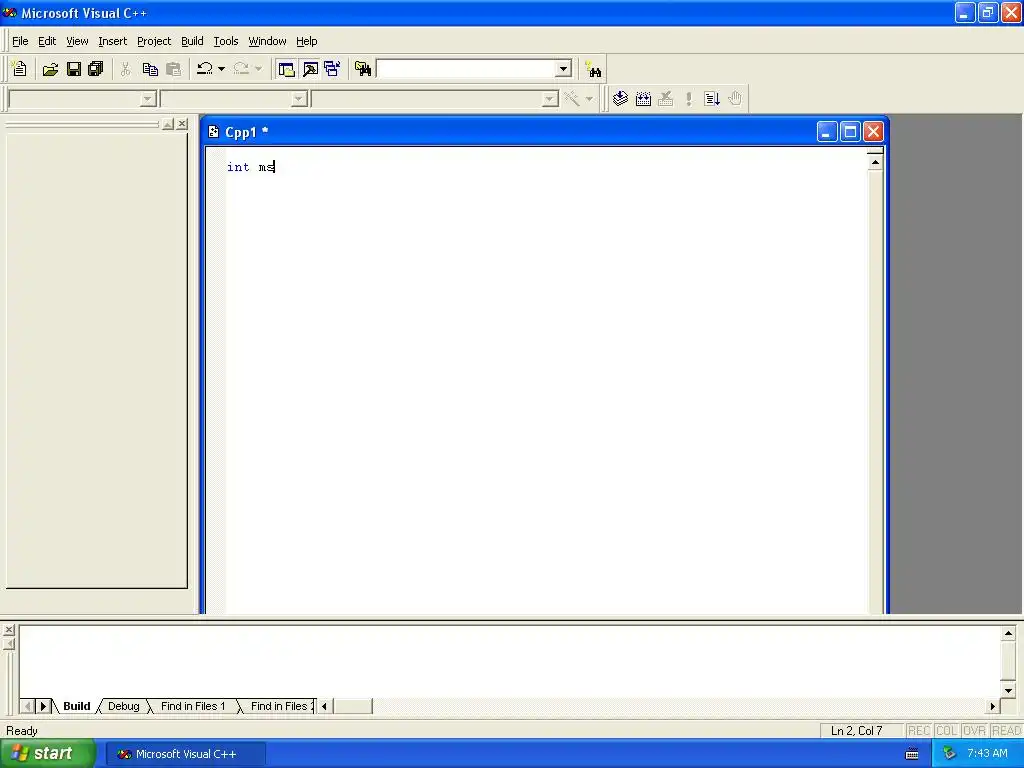Open the Edit menu
The height and width of the screenshot is (768, 1024).
[47, 41]
